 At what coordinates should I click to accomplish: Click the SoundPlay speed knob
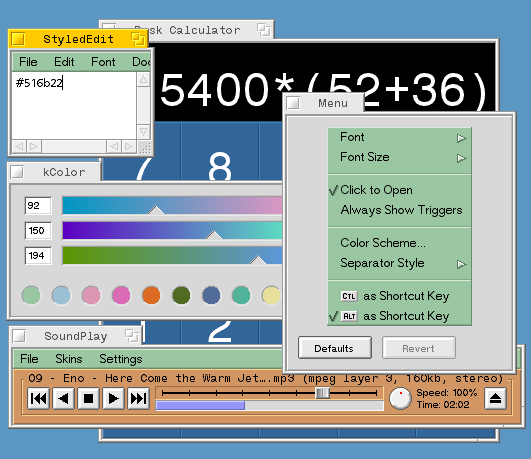(x=400, y=398)
